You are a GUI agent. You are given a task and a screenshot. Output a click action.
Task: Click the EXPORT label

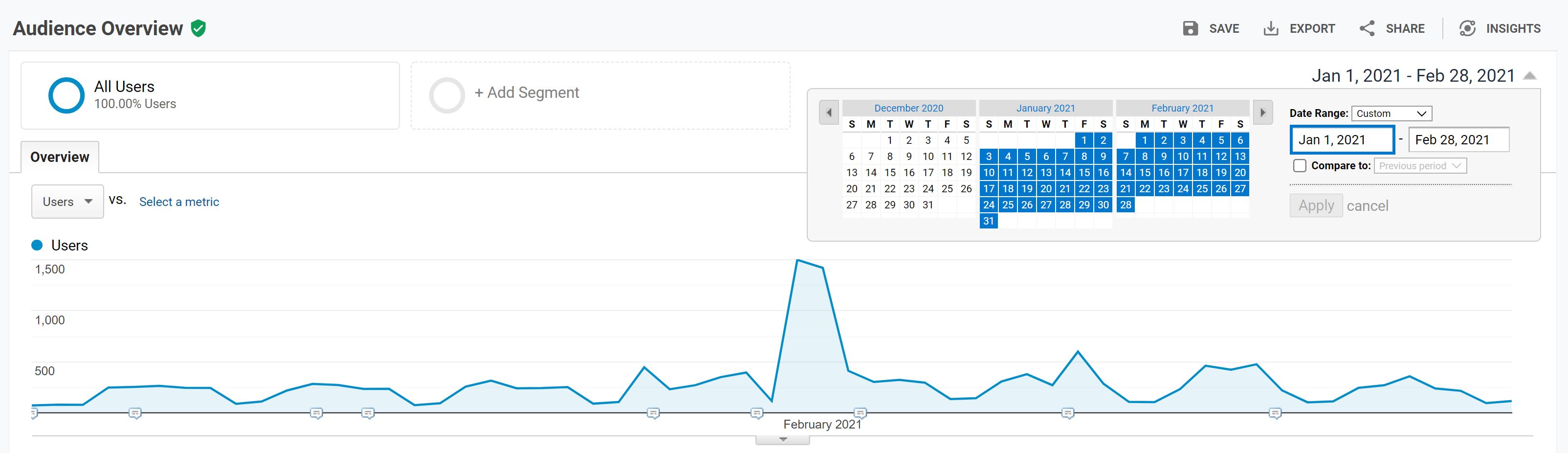tap(1312, 28)
